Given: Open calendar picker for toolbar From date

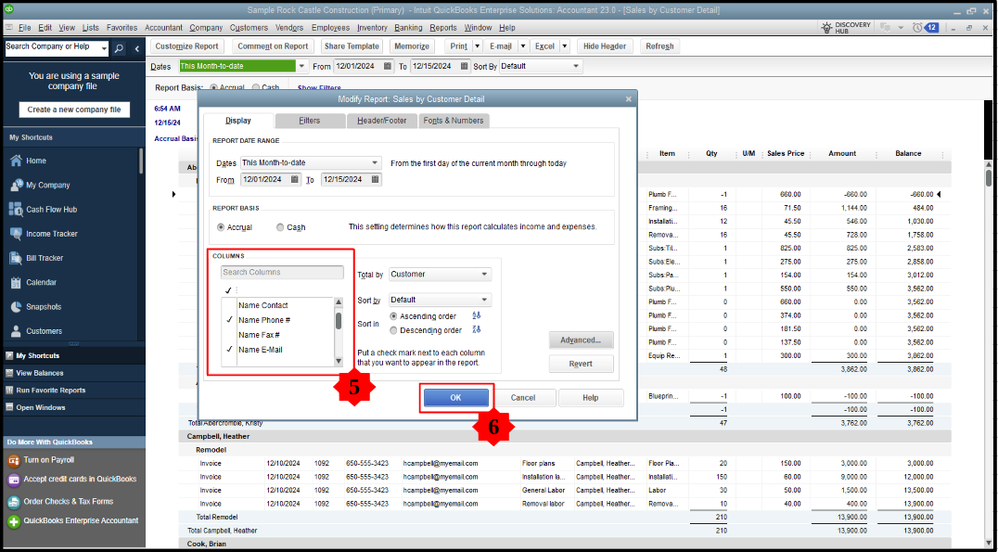Looking at the screenshot, I should pyautogui.click(x=388, y=66).
